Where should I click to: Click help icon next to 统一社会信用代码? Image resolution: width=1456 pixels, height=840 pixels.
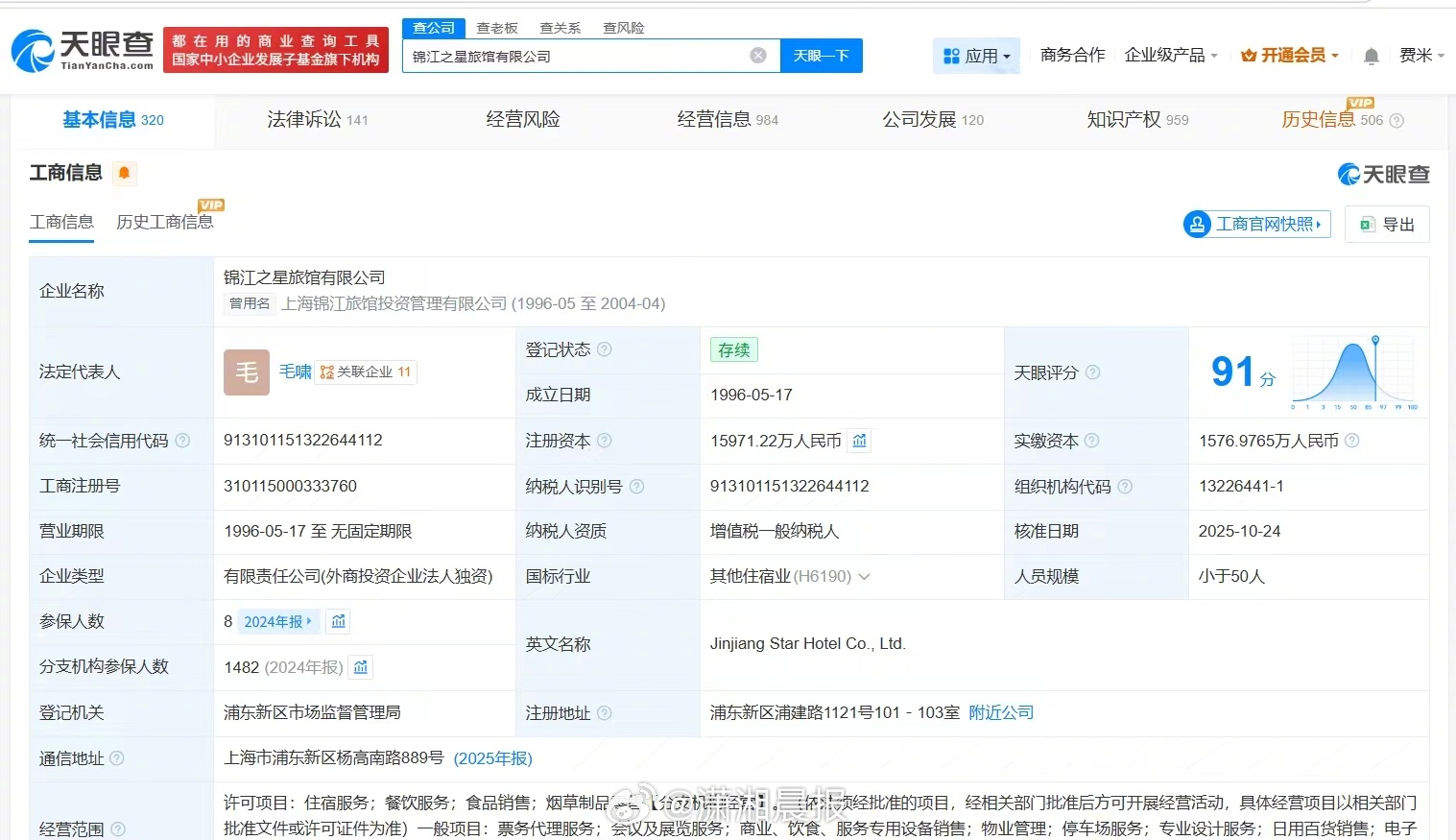tap(182, 441)
